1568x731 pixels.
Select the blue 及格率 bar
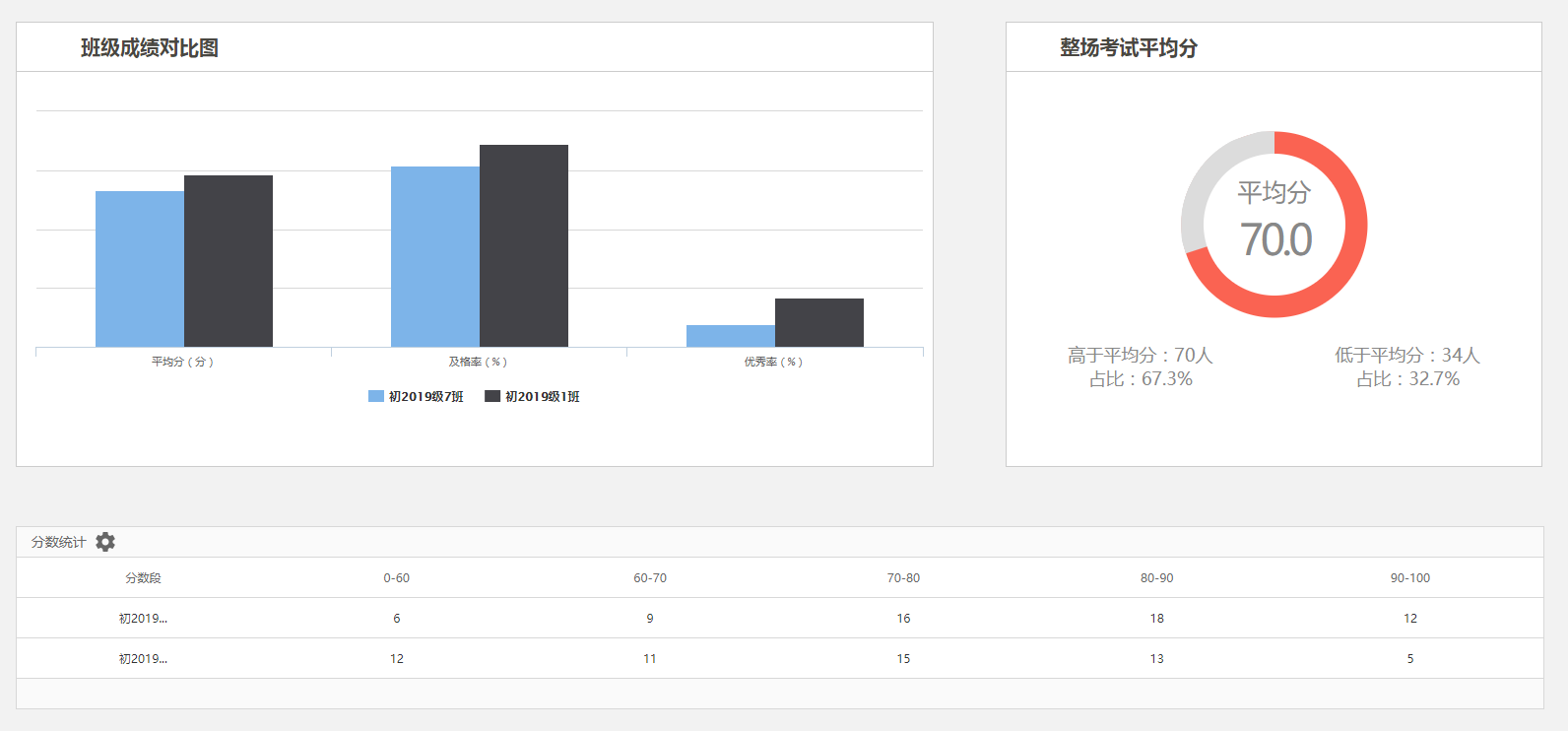[x=435, y=256]
